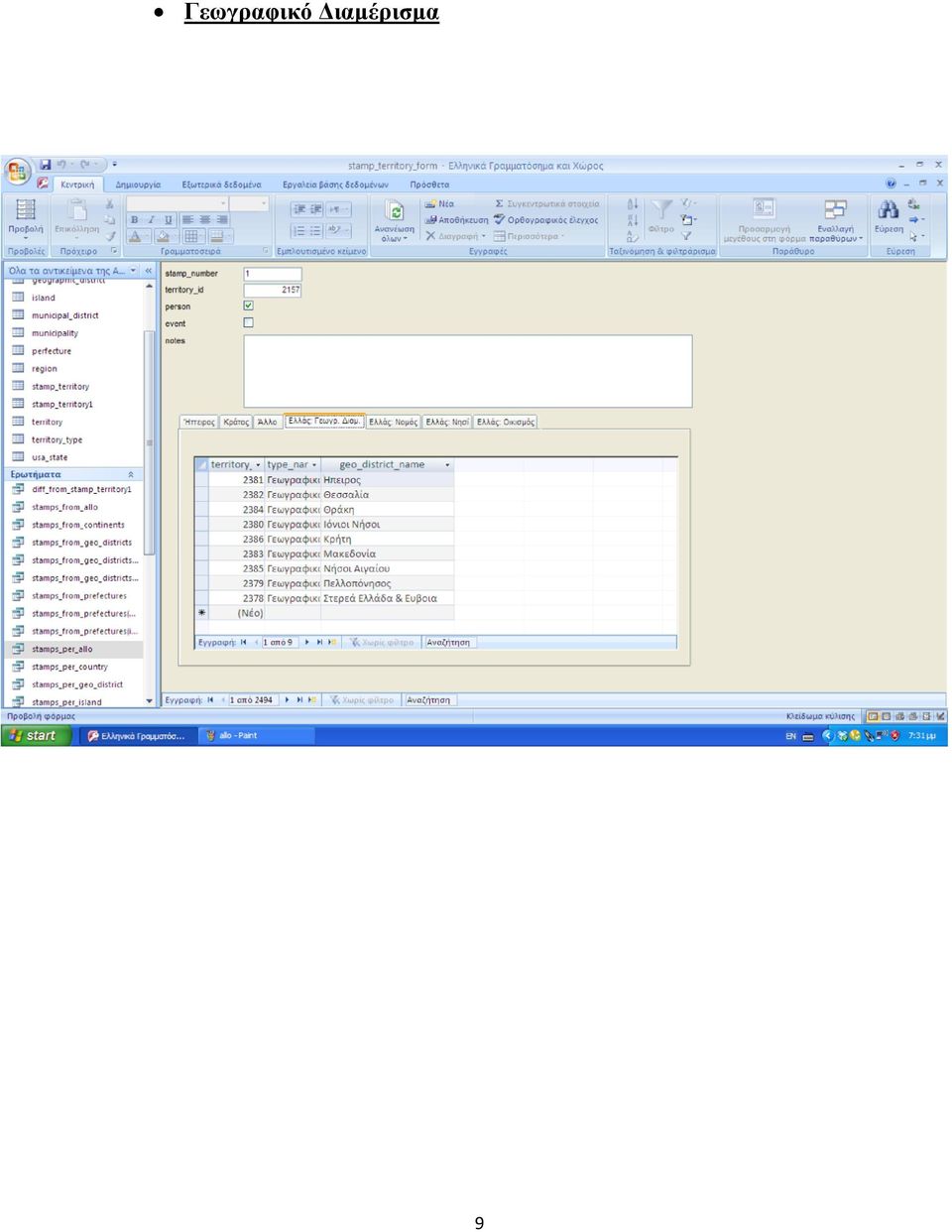Click the Windows start button
This screenshot has height=1232, width=952.
click(37, 735)
